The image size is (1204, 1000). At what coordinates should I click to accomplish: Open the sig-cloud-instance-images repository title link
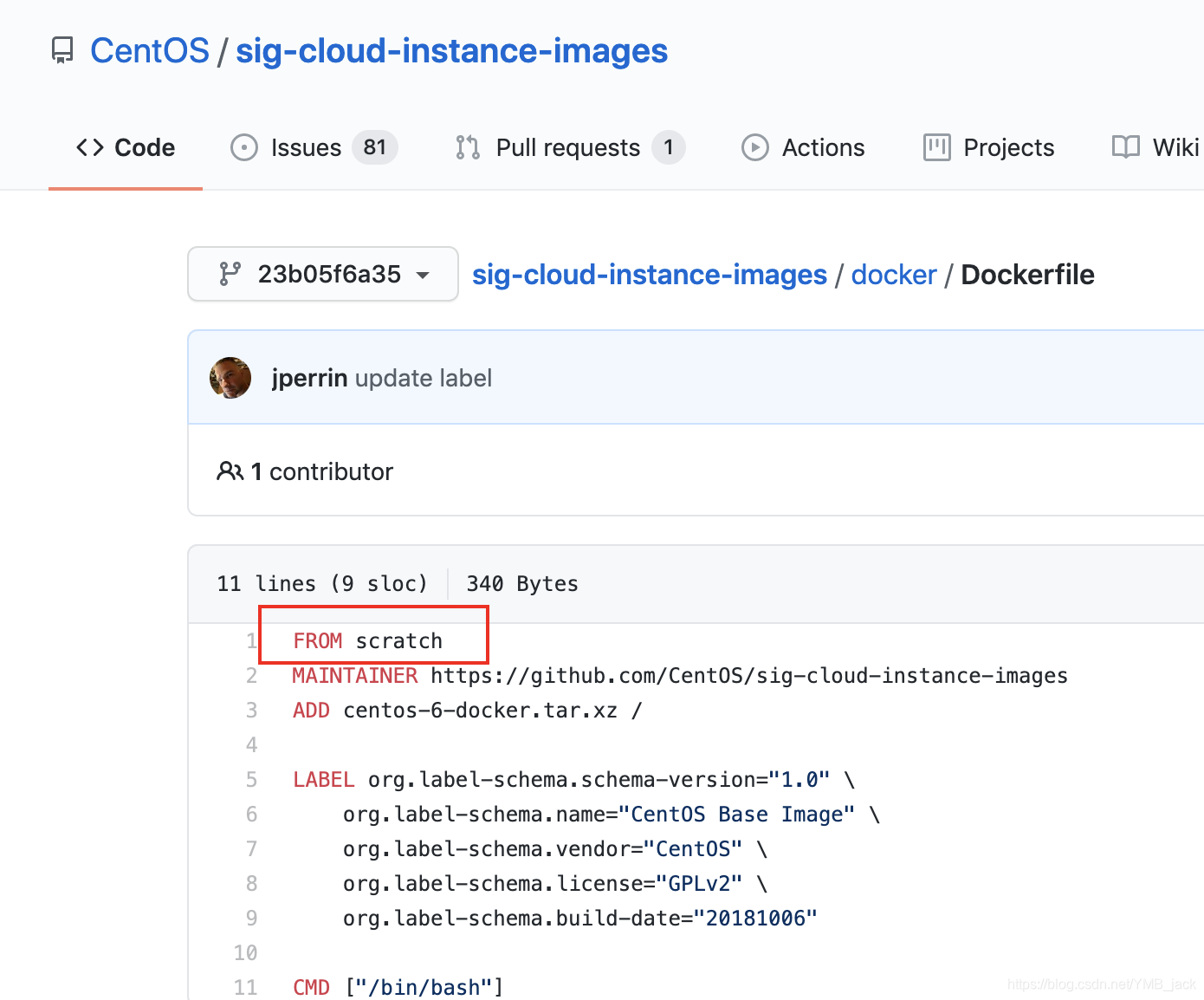(x=451, y=51)
